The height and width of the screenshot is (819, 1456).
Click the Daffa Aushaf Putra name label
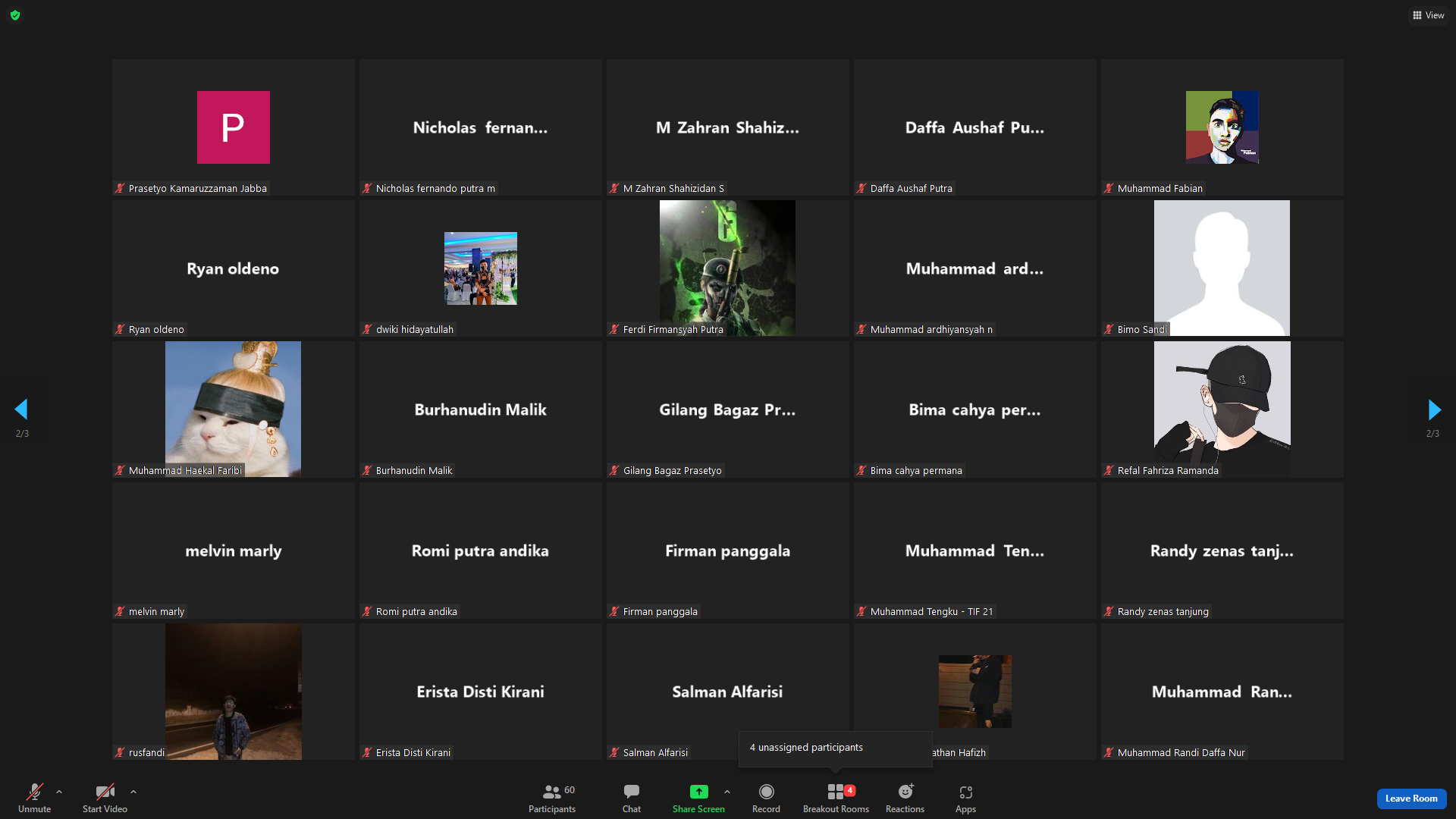[912, 189]
